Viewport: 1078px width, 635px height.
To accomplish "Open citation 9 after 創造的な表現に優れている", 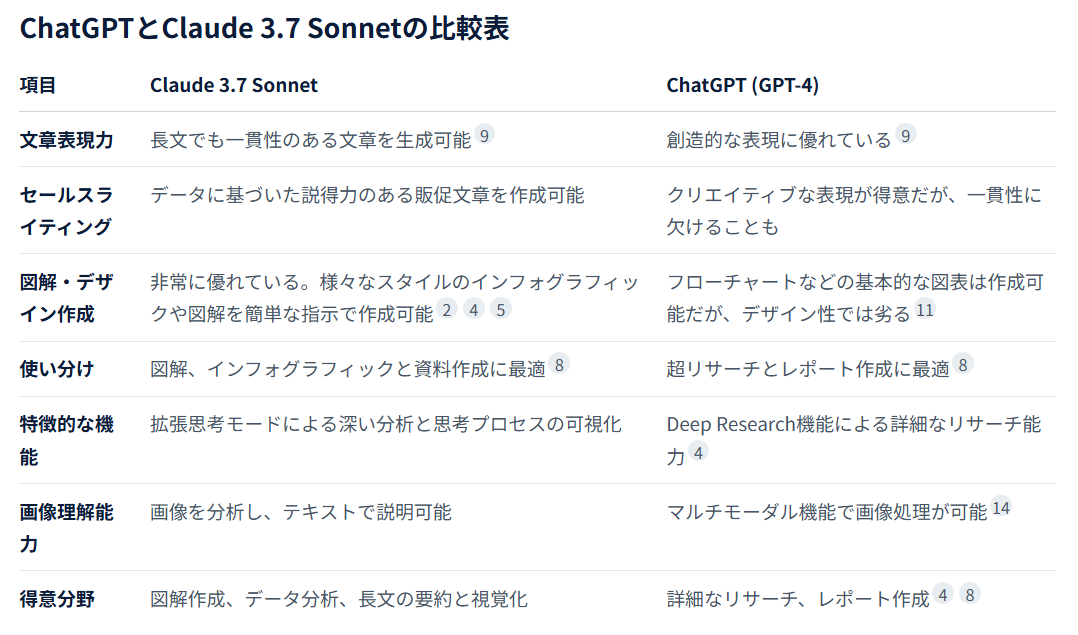I will 905,135.
